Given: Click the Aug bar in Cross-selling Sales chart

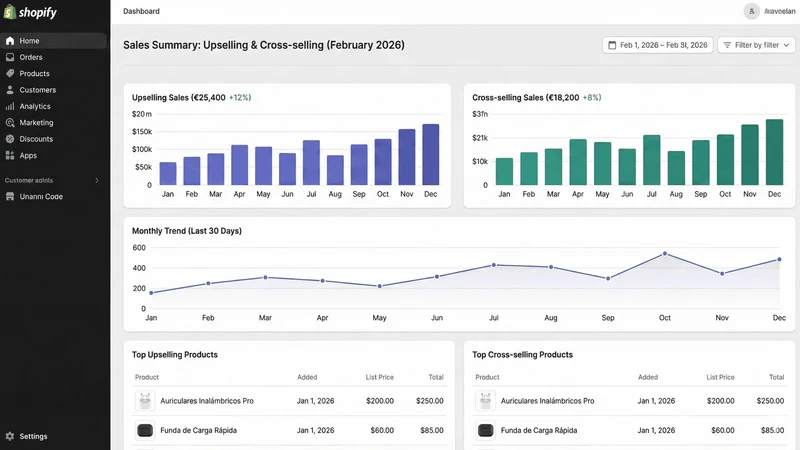Looking at the screenshot, I should point(676,168).
